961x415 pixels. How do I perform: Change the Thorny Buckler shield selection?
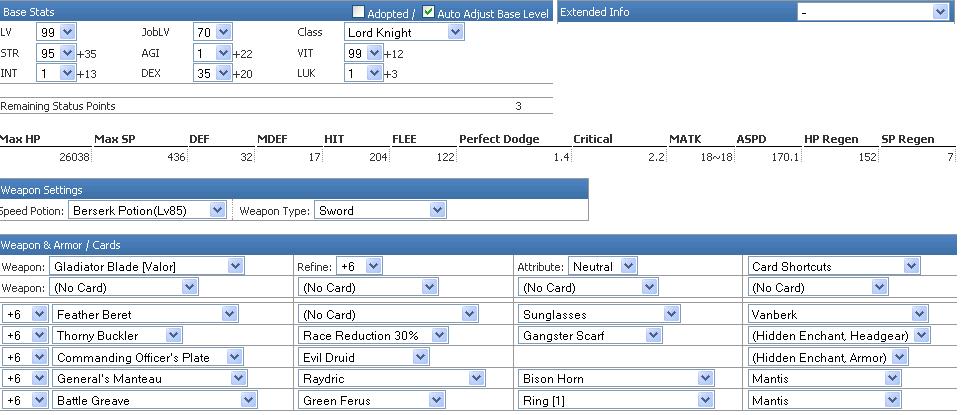coord(117,335)
